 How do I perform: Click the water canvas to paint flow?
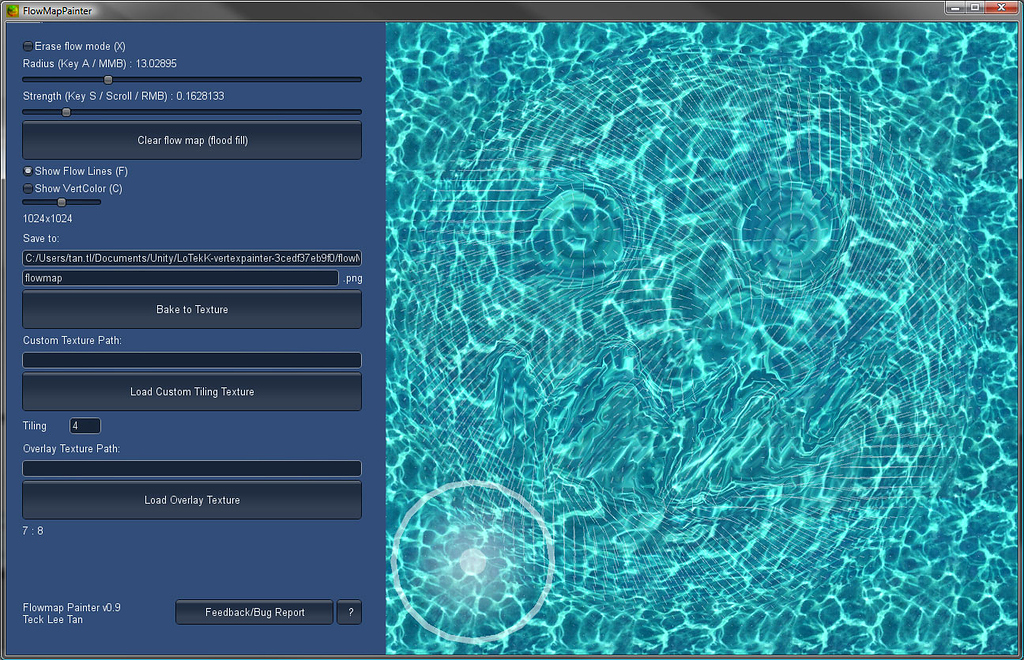(x=700, y=330)
